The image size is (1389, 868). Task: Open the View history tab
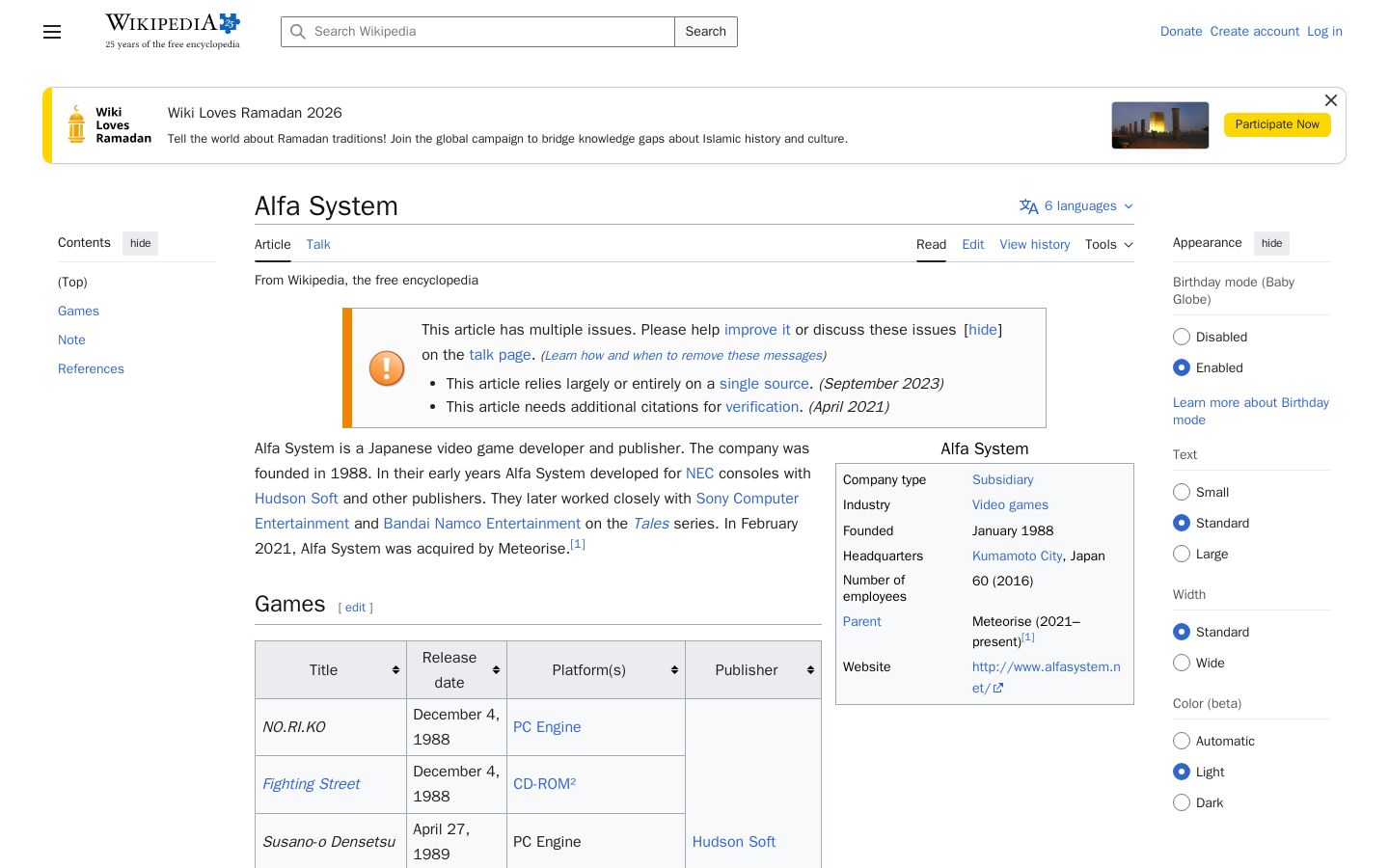pos(1035,245)
